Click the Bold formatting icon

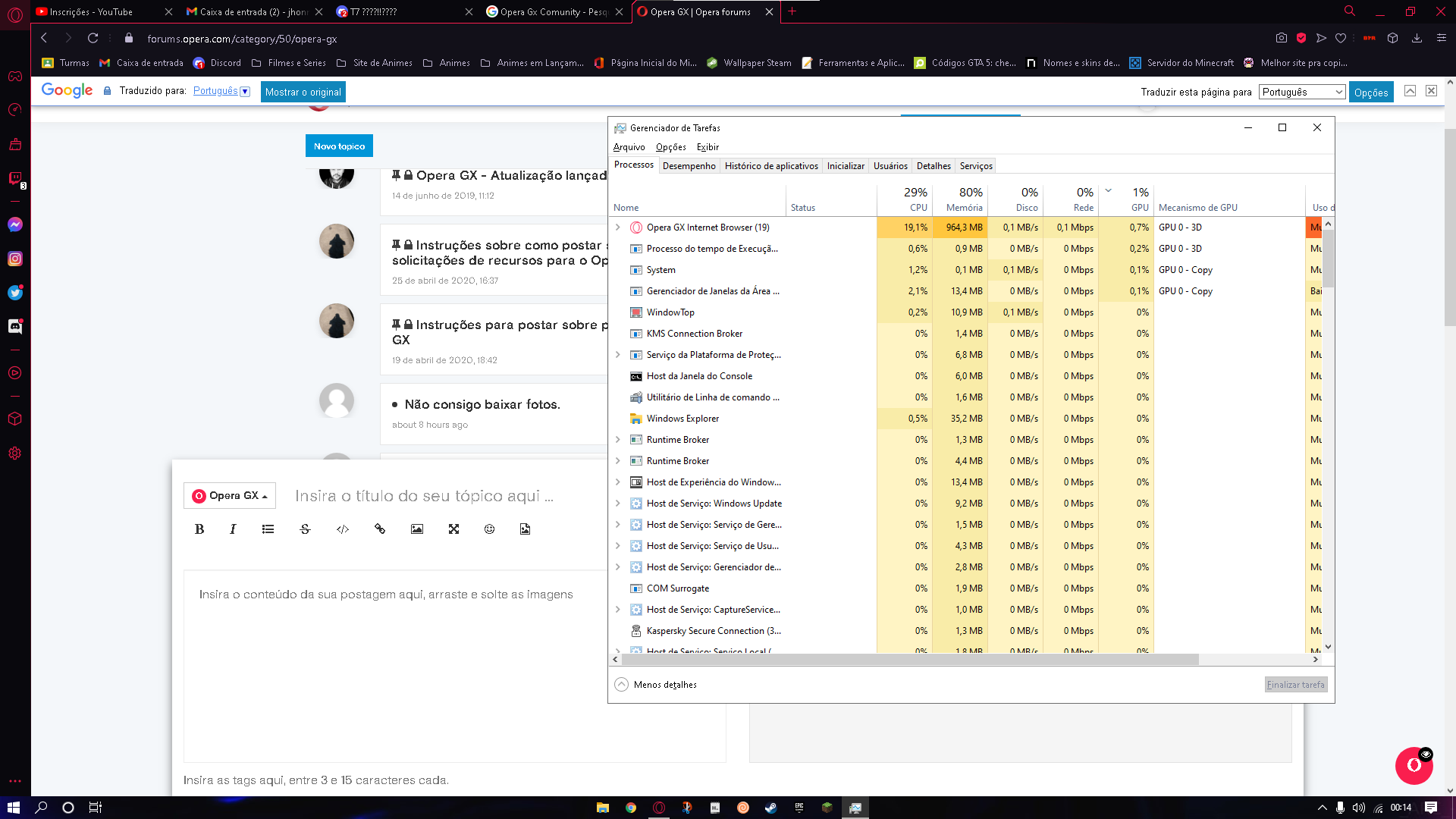[x=199, y=529]
